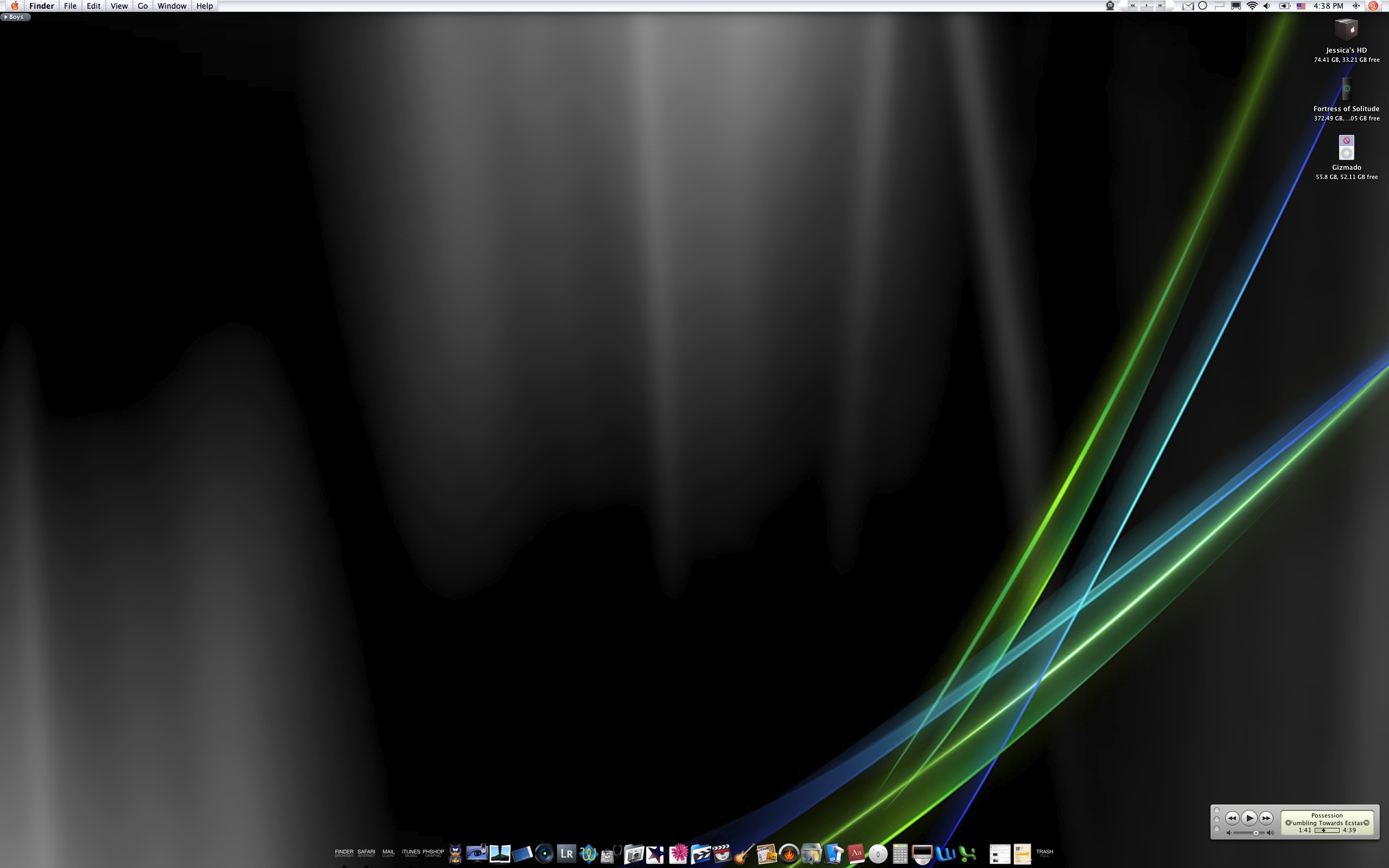The height and width of the screenshot is (868, 1389).
Task: Open the camera lens icon in Dock
Action: pyautogui.click(x=544, y=854)
